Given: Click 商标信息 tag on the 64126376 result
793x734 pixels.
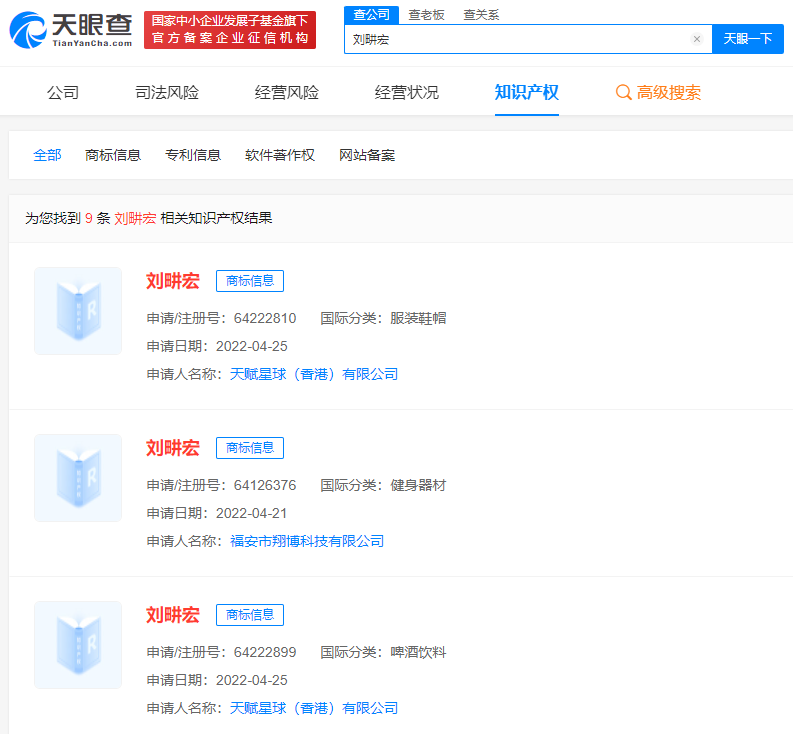Looking at the screenshot, I should (250, 448).
